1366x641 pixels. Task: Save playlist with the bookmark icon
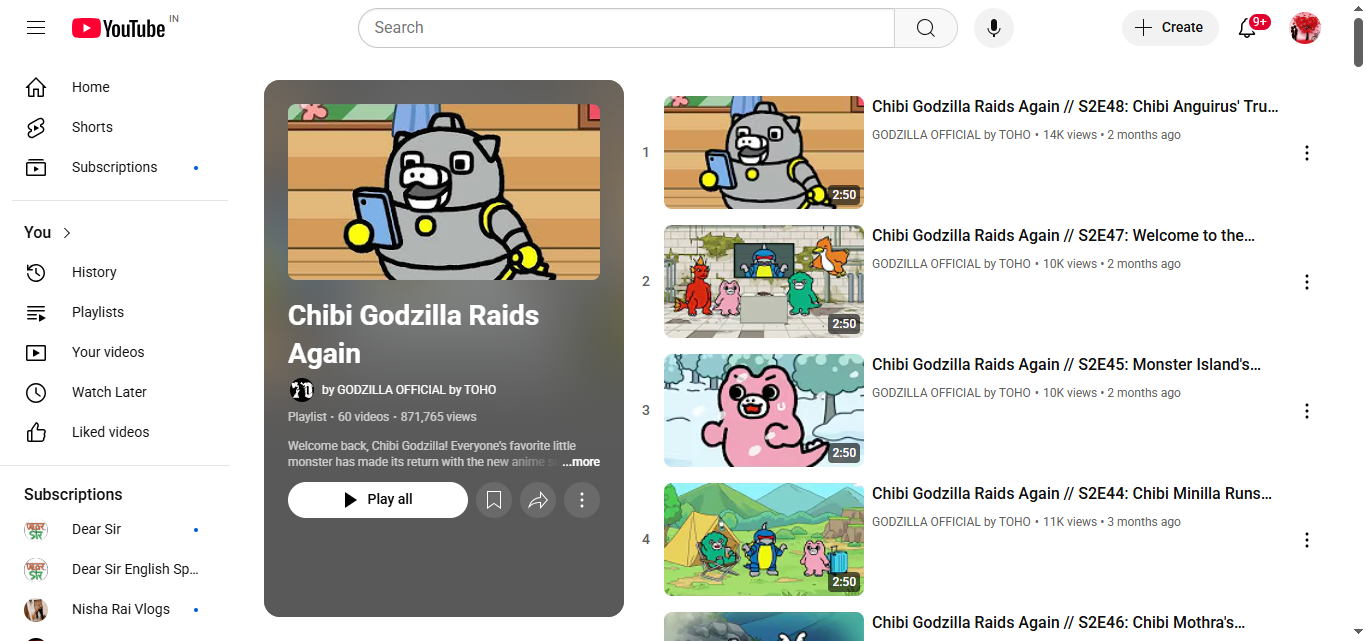pos(494,500)
